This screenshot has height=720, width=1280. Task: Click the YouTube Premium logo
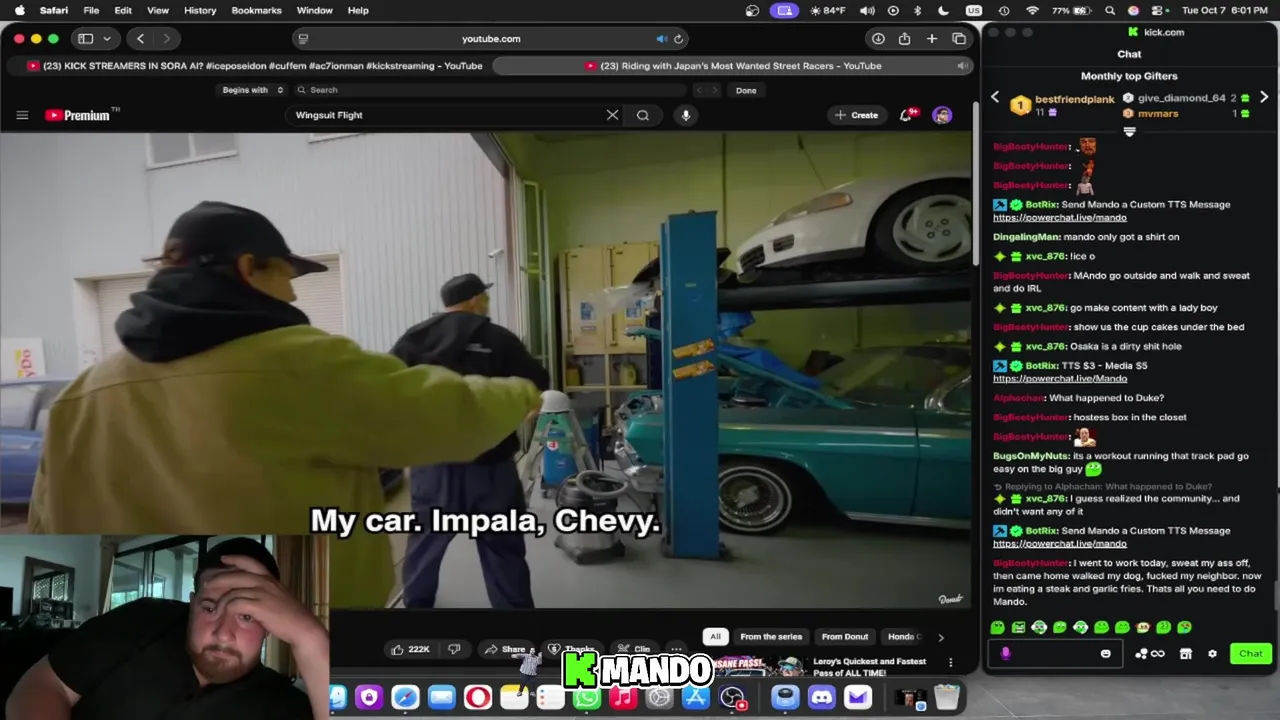click(82, 115)
